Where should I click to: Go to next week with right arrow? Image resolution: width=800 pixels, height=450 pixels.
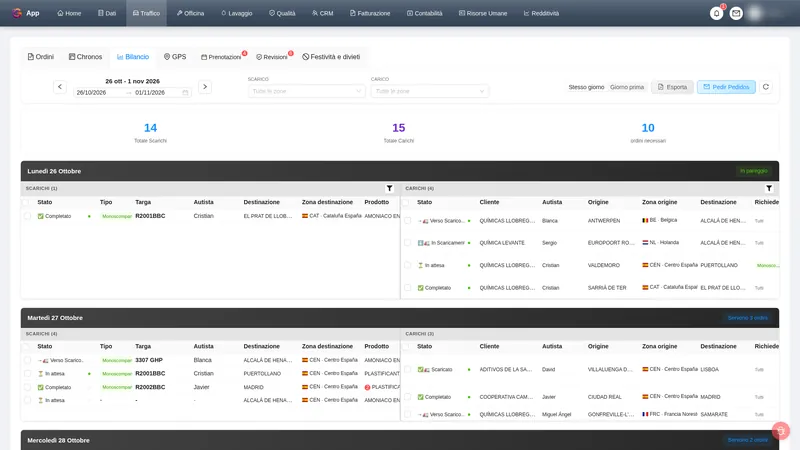(x=205, y=87)
